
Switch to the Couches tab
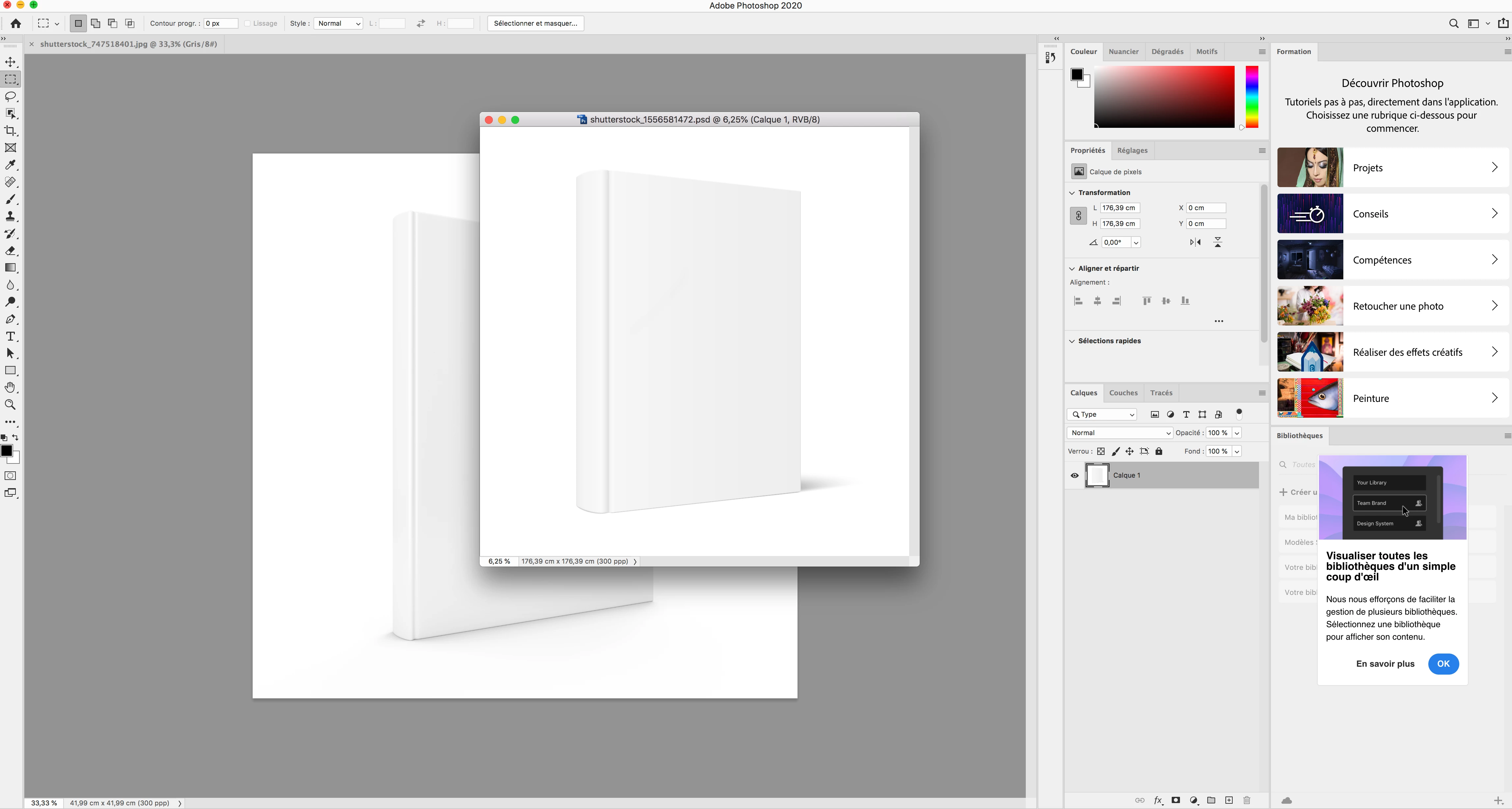(x=1123, y=393)
